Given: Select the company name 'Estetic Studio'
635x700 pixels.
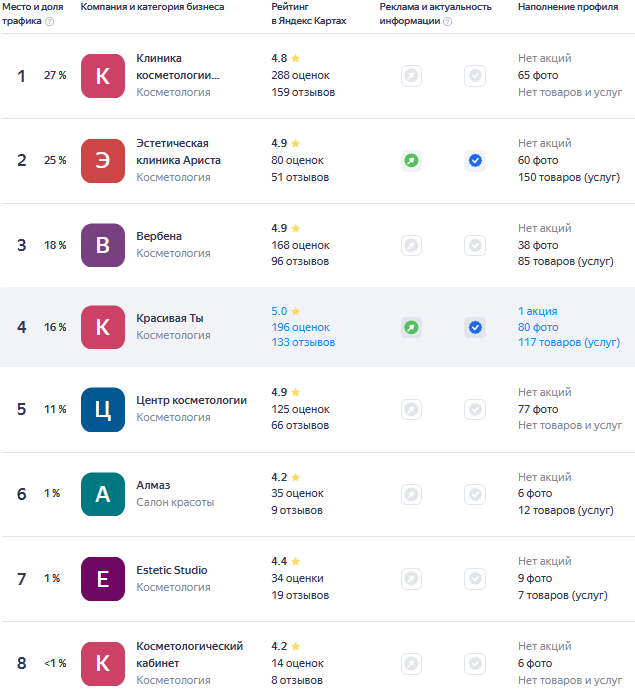Looking at the screenshot, I should click(x=172, y=570).
